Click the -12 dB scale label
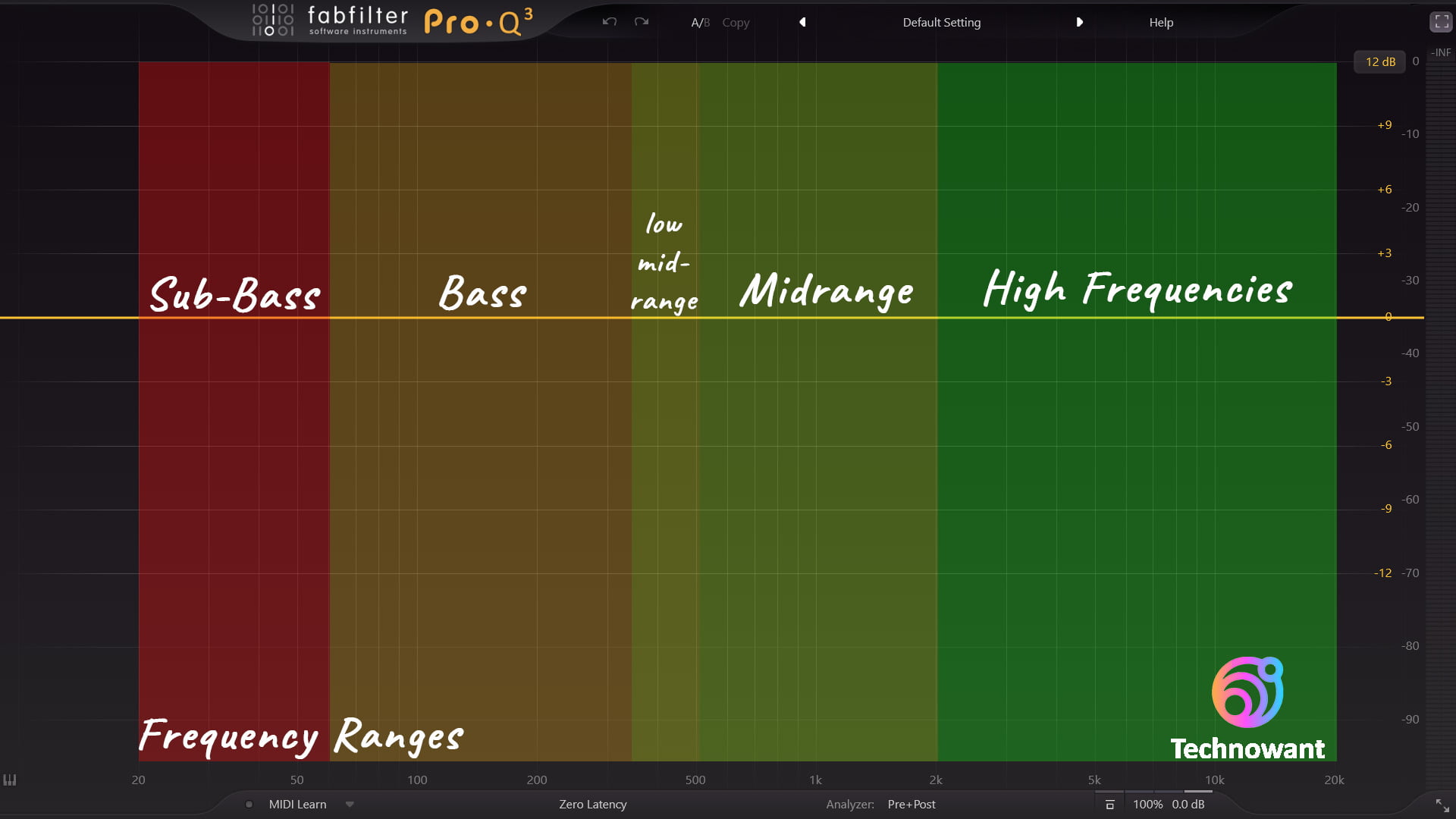 pyautogui.click(x=1382, y=573)
